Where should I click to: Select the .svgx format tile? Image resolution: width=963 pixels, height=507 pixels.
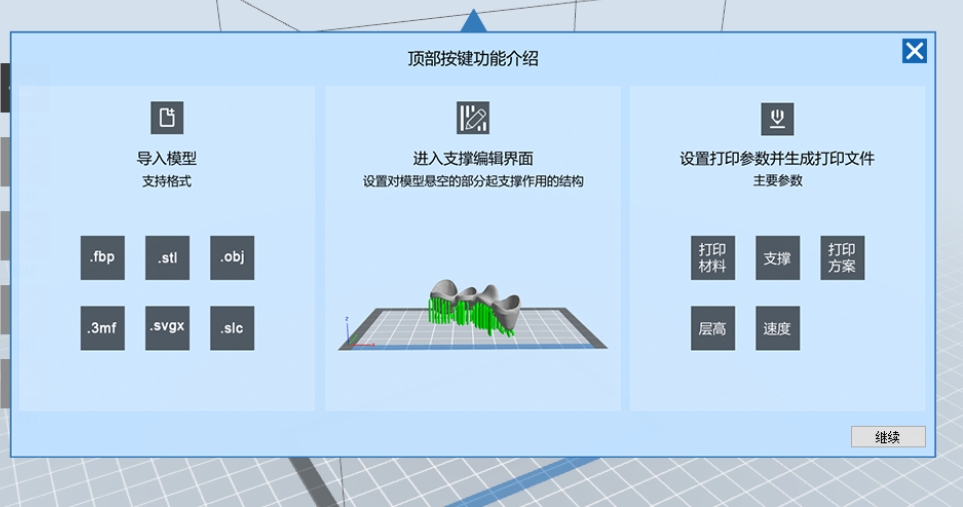tap(167, 328)
